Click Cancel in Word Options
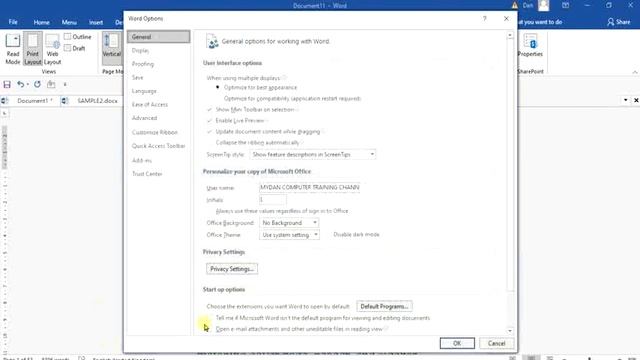 pyautogui.click(x=496, y=343)
